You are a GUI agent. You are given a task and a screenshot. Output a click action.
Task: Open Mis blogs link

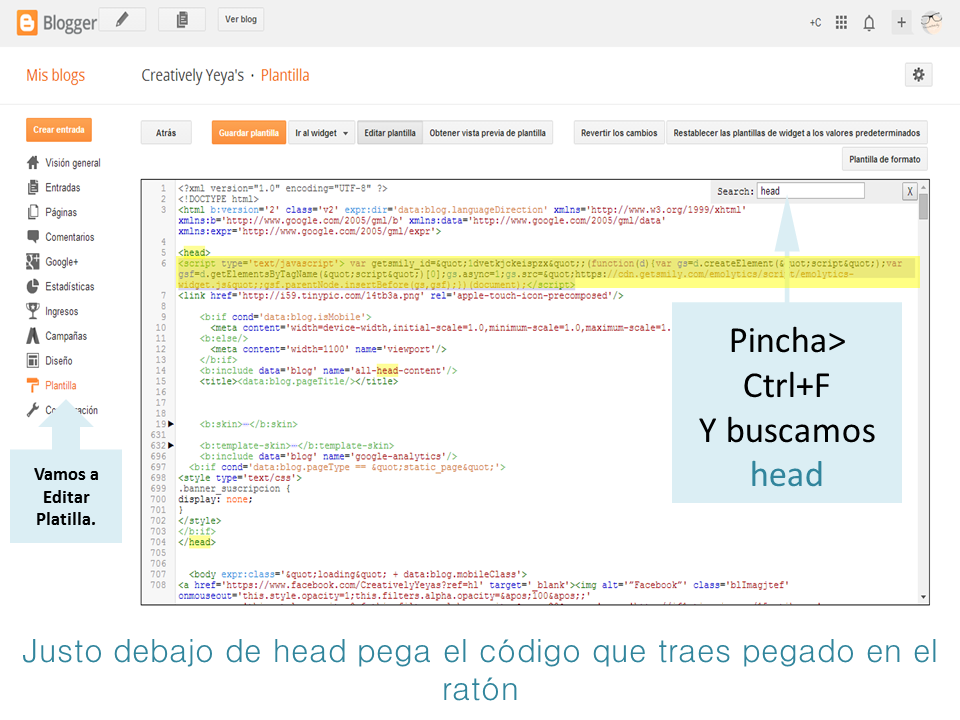(56, 75)
